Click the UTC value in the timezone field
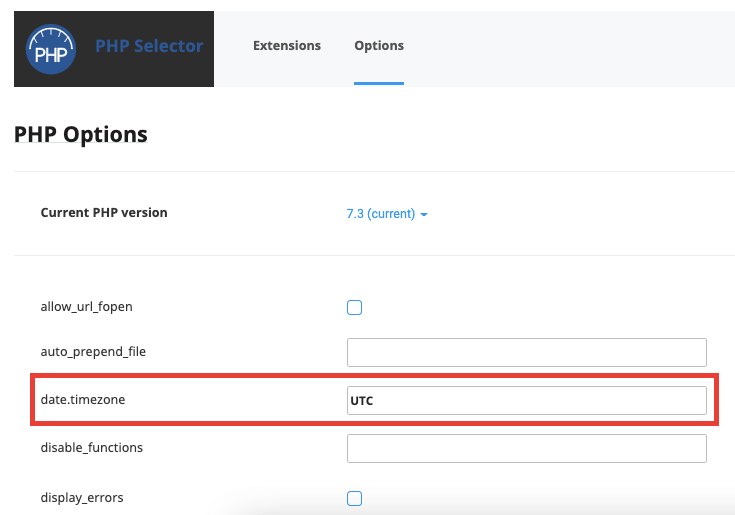 pyautogui.click(x=361, y=401)
